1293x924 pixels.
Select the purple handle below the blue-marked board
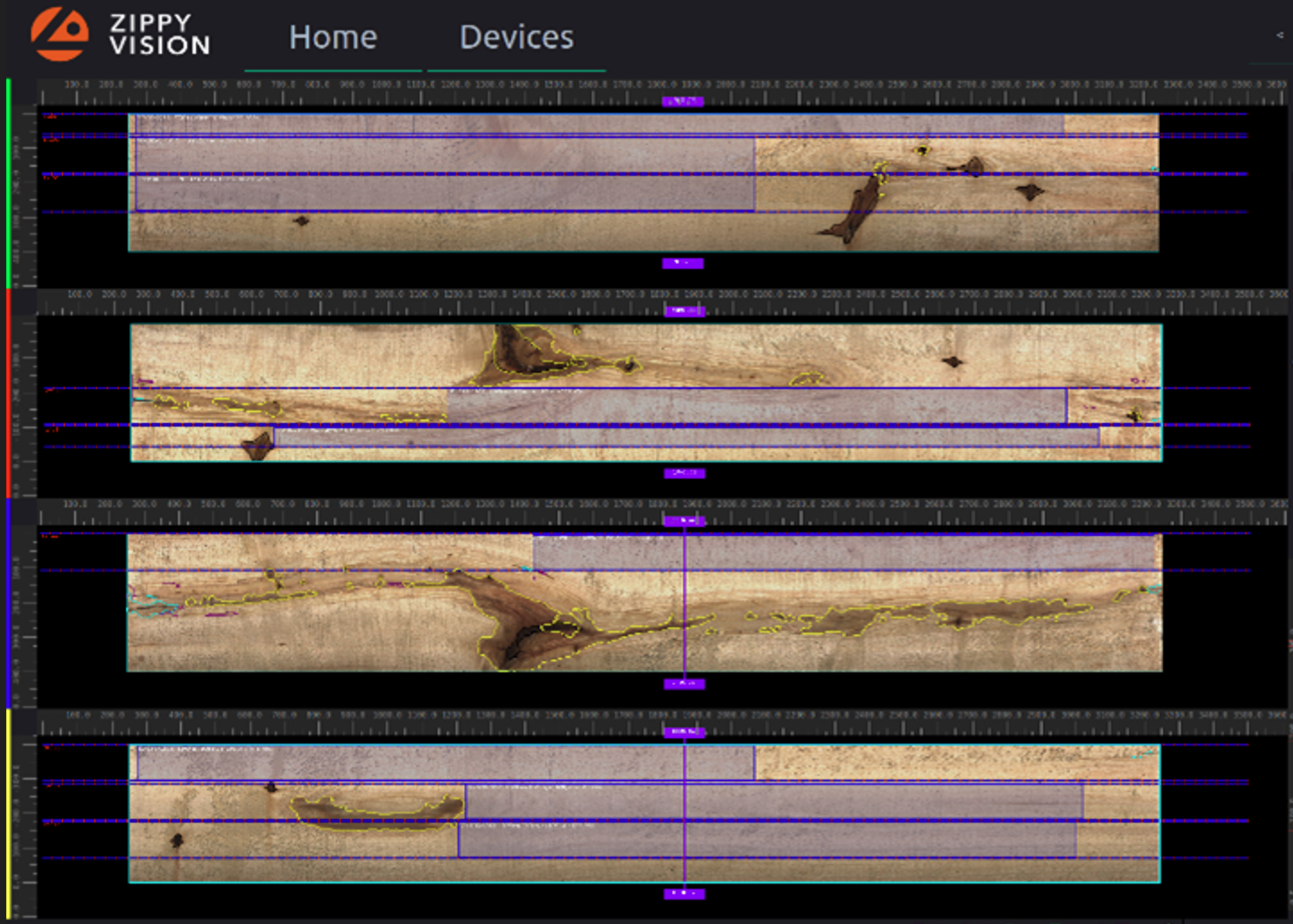coord(684,684)
